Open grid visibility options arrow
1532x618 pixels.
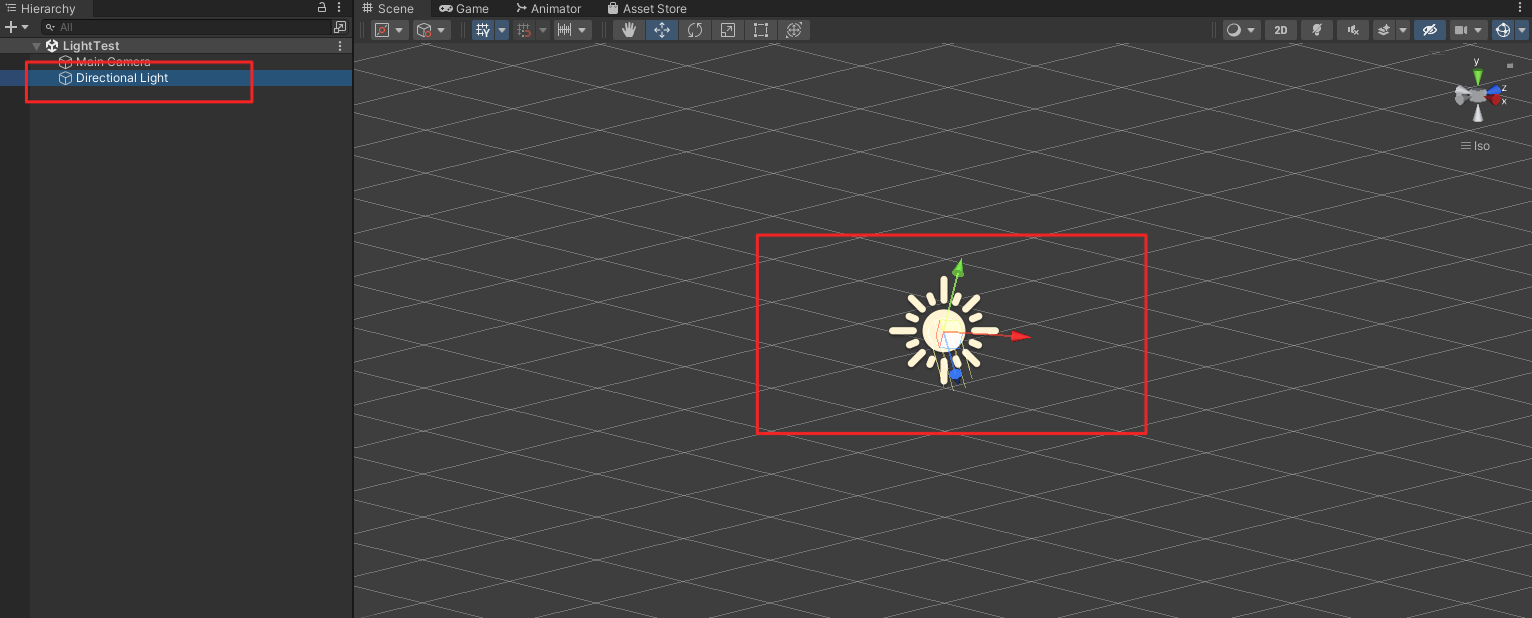502,30
